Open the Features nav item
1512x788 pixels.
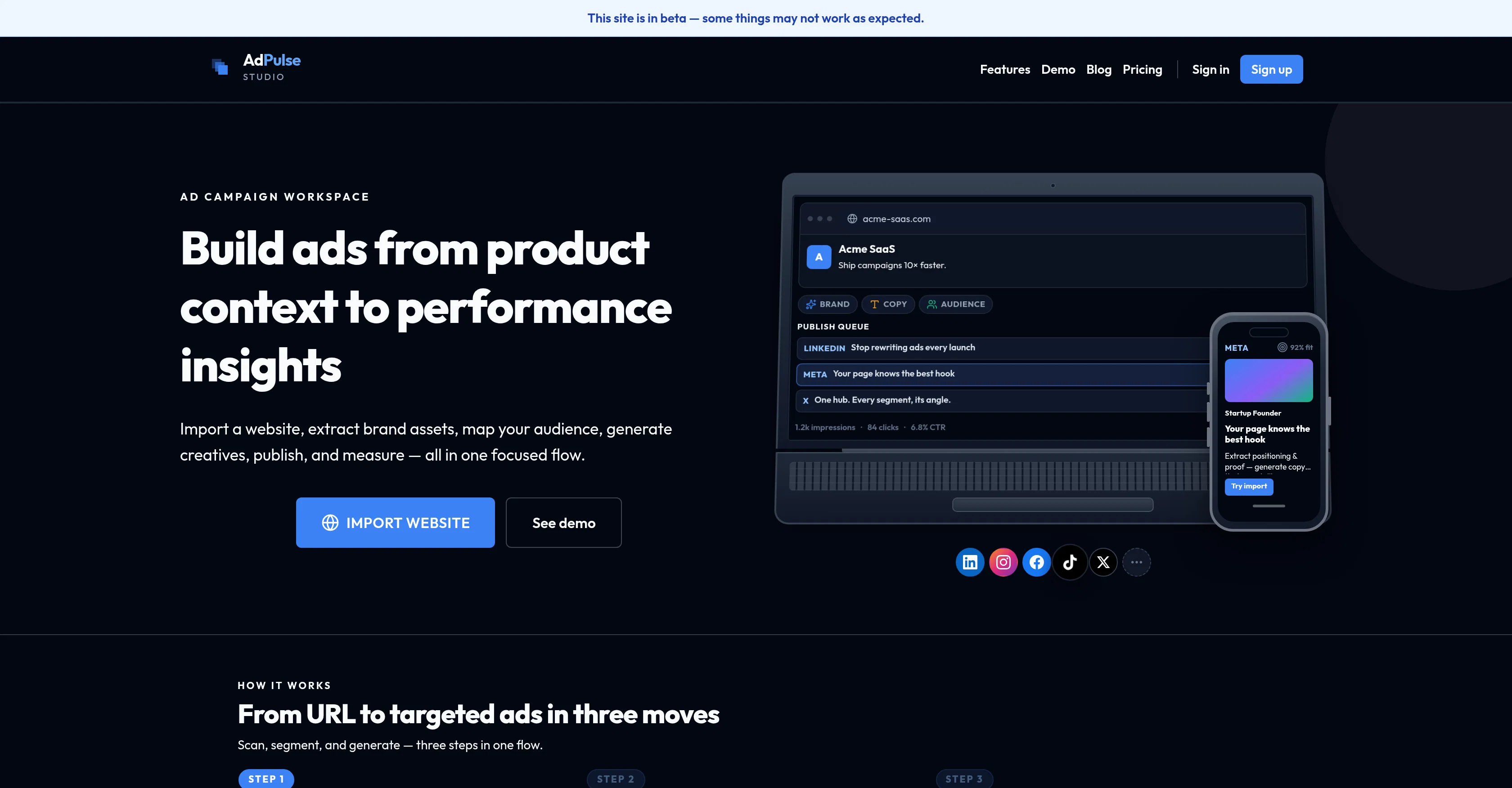[x=1005, y=69]
